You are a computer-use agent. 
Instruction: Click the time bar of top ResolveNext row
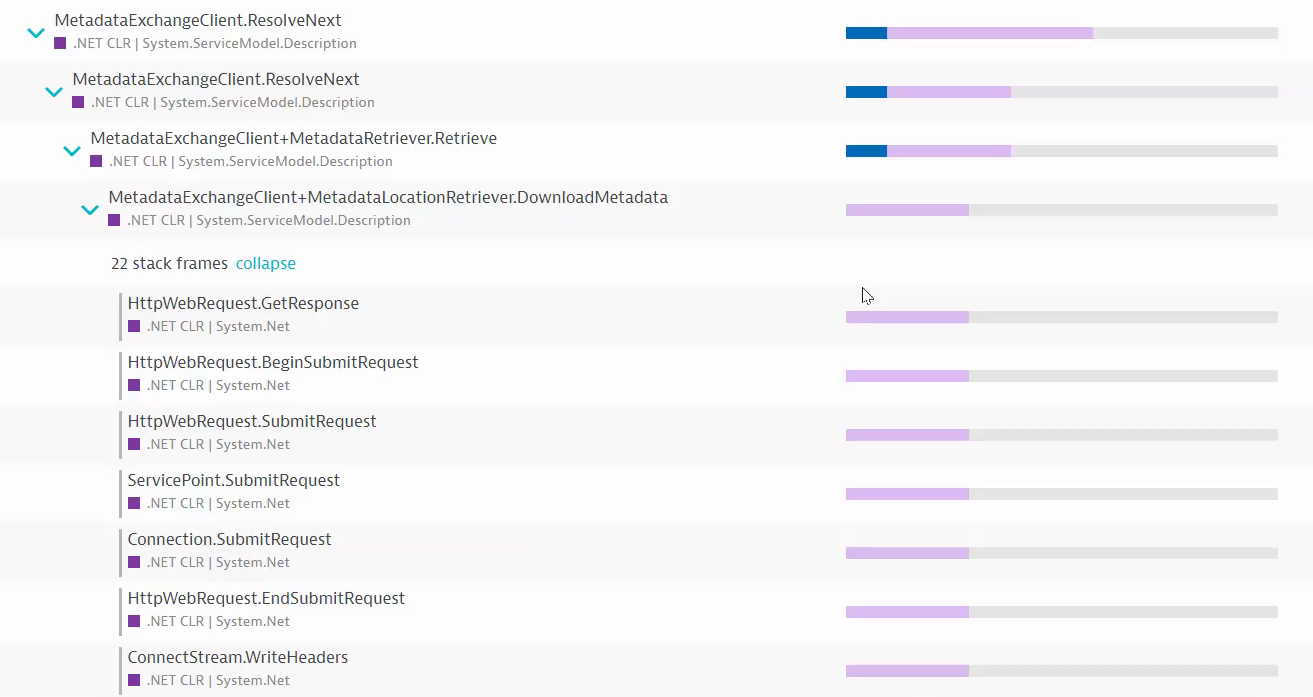(x=1061, y=33)
